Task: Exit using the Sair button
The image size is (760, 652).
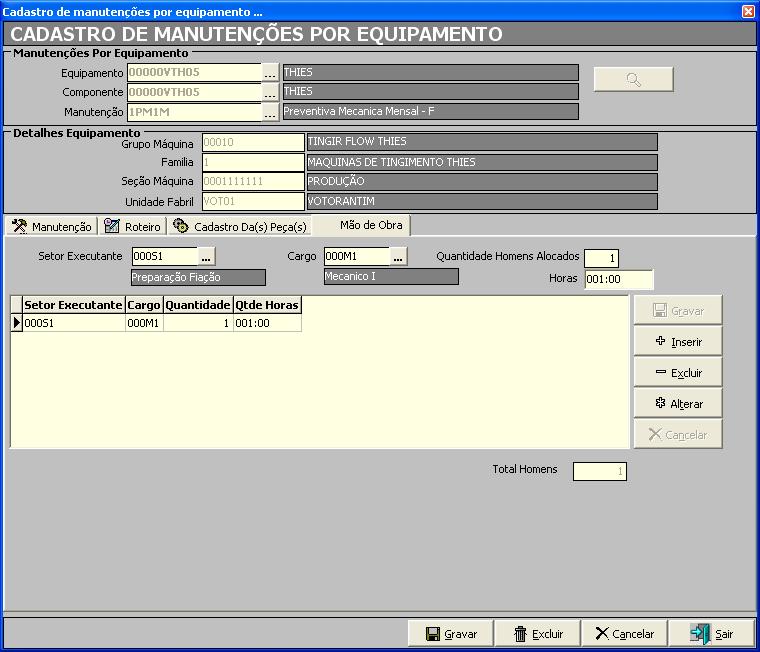Action: (x=712, y=634)
